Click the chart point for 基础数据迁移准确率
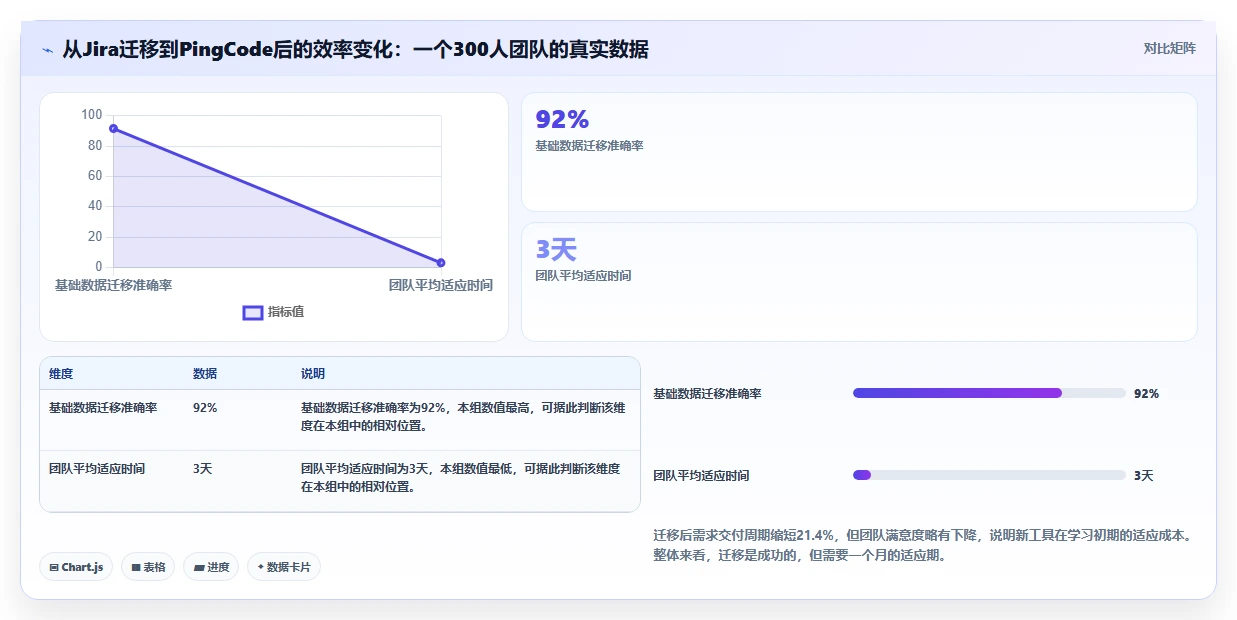This screenshot has height=620, width=1237. coord(113,128)
